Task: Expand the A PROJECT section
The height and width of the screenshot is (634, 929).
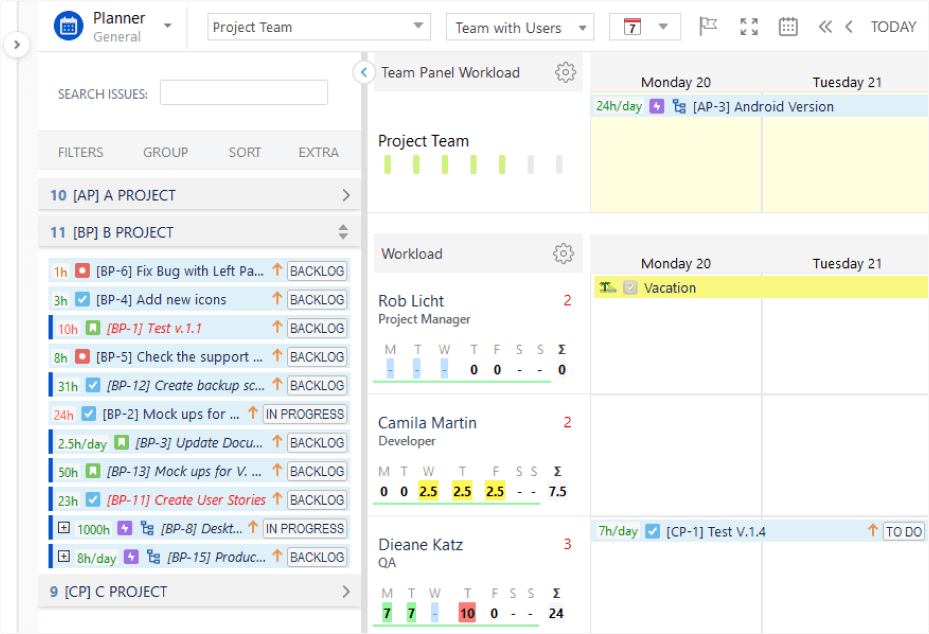Action: tap(344, 196)
